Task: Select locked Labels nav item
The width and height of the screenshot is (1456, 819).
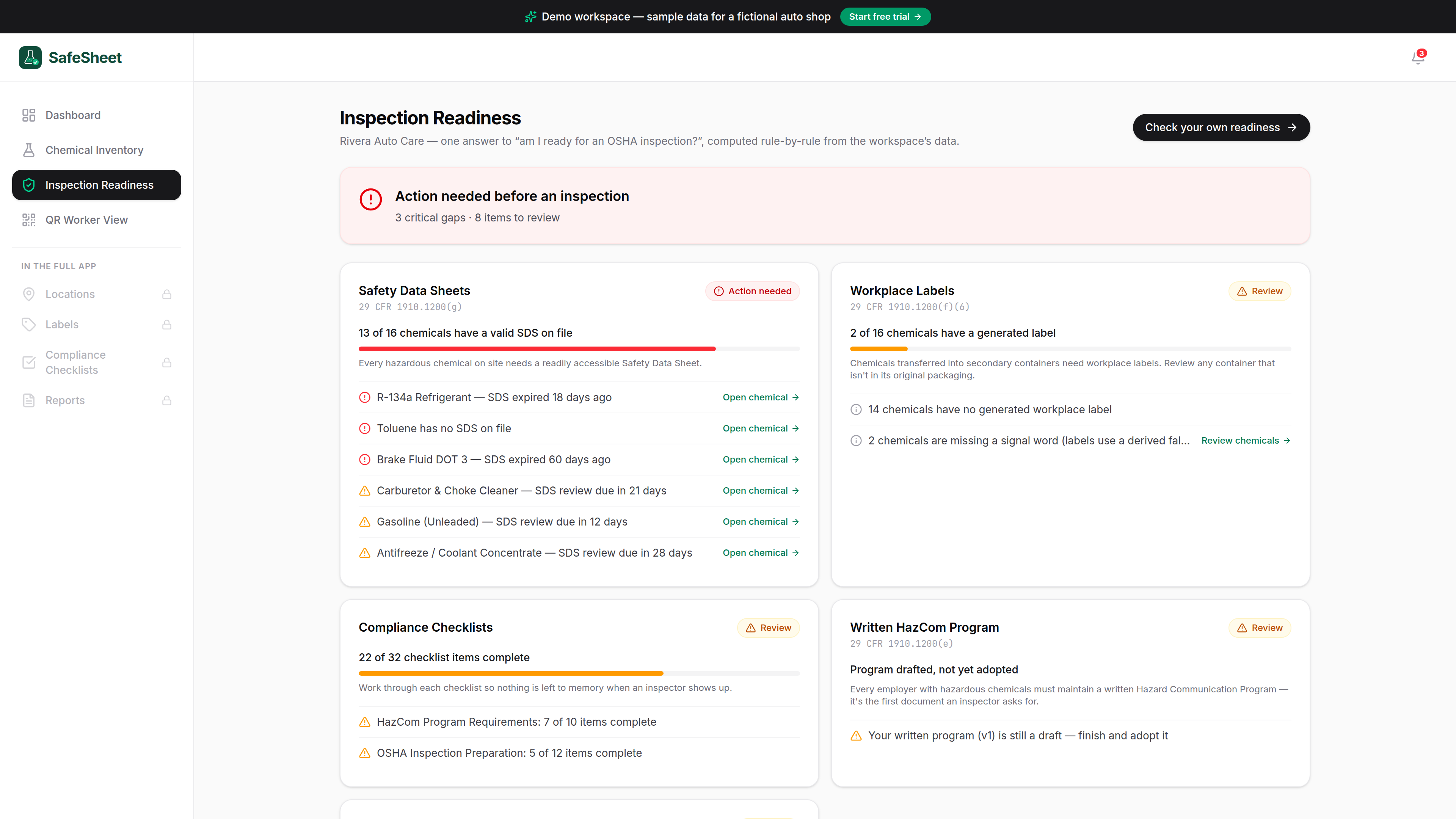Action: (97, 325)
